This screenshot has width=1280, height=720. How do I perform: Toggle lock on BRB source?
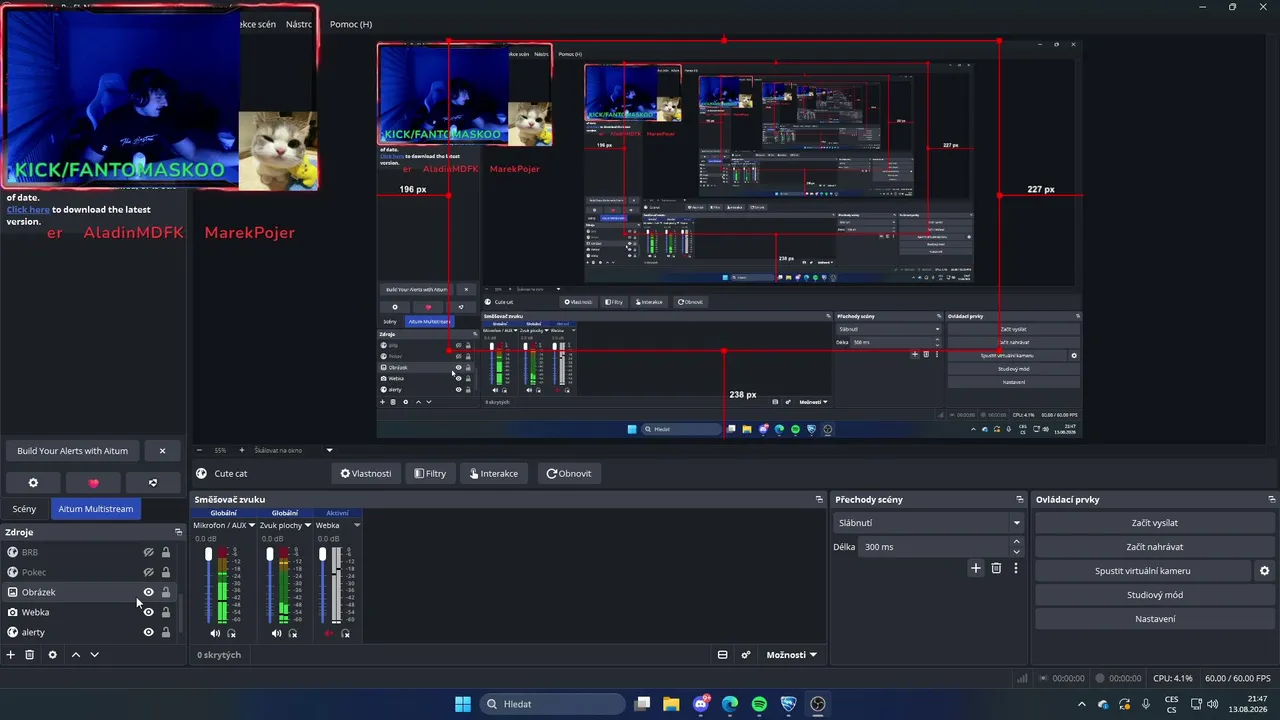(x=166, y=552)
